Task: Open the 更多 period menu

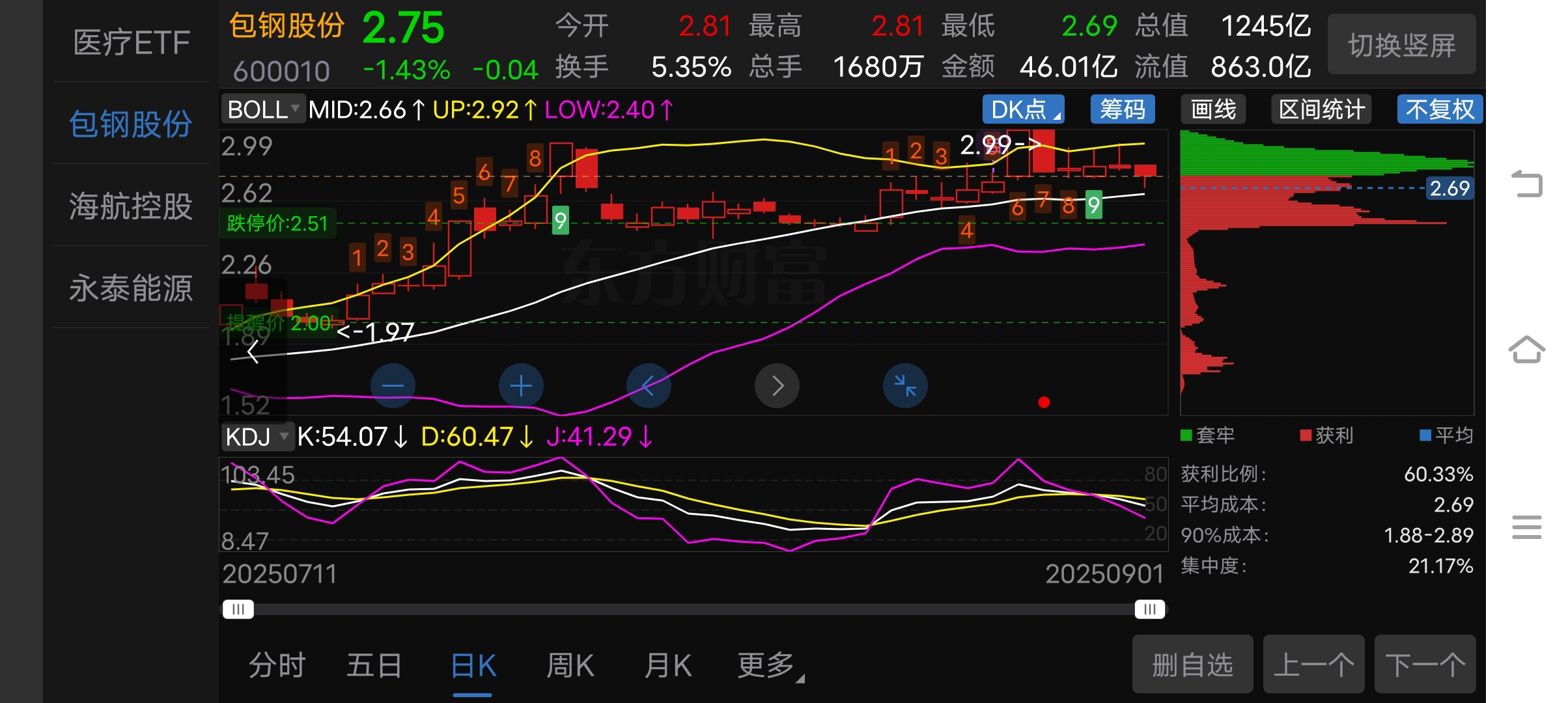Action: (771, 665)
